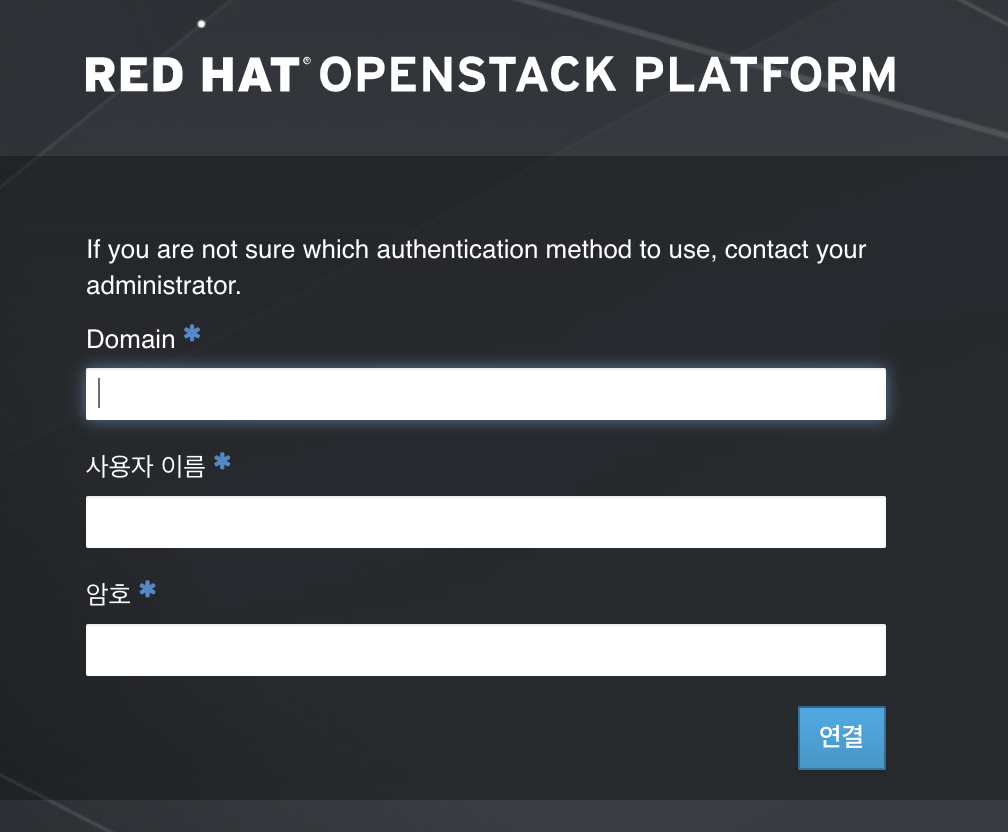Click the 사용자 이름 username field
Screen dimensions: 1008x832
pyautogui.click(x=486, y=522)
